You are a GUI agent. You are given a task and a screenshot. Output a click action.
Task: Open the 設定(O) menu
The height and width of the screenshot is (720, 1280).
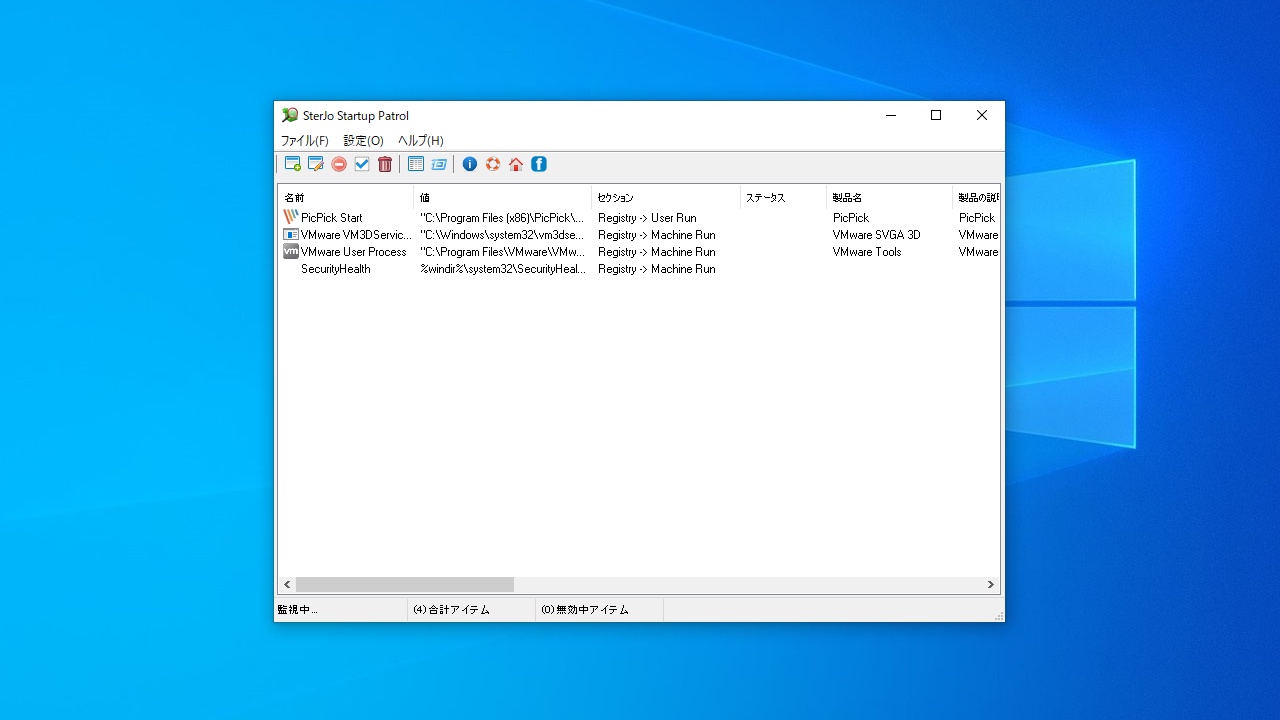[x=364, y=141]
